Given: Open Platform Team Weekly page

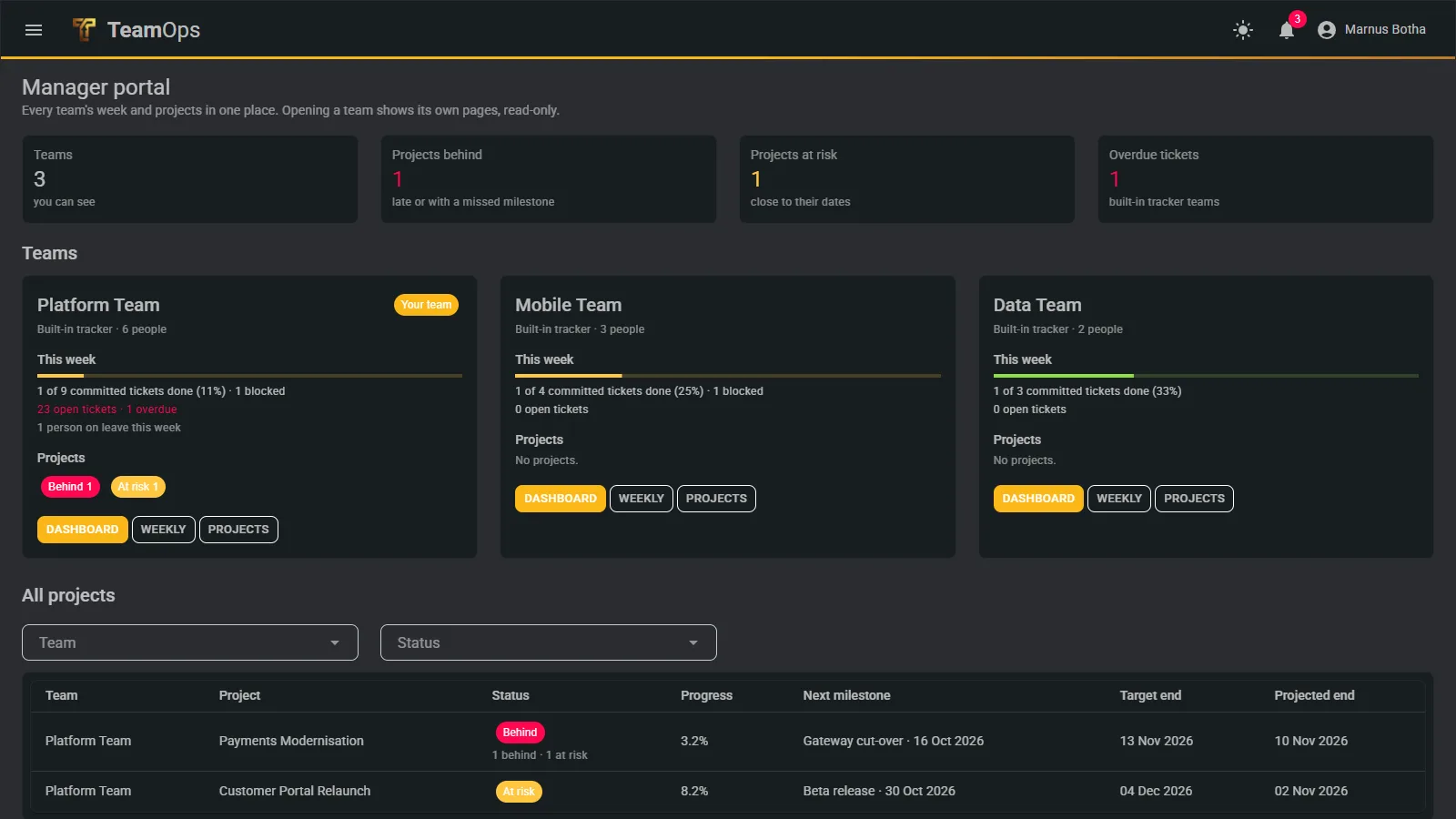Looking at the screenshot, I should point(164,530).
